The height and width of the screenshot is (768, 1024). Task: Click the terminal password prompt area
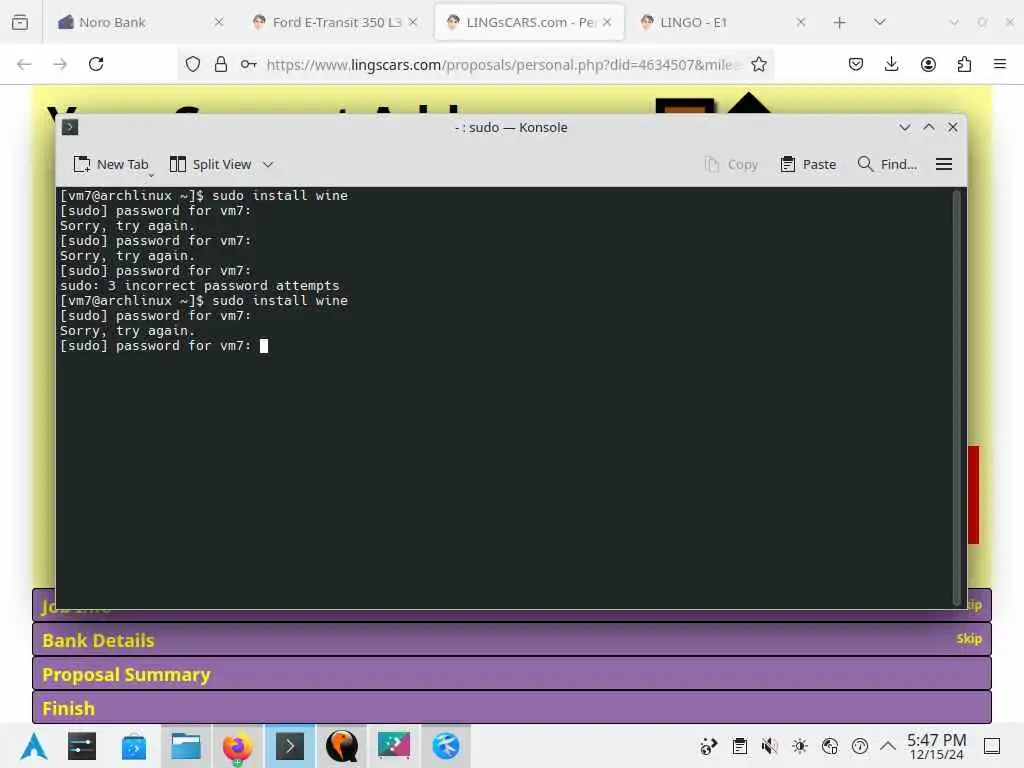163,345
